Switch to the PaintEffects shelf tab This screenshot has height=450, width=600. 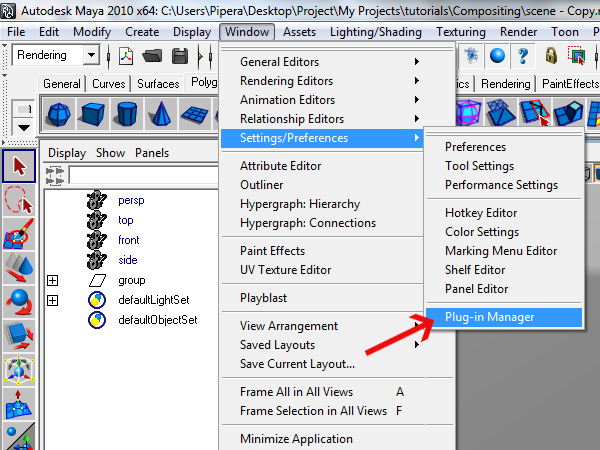569,84
